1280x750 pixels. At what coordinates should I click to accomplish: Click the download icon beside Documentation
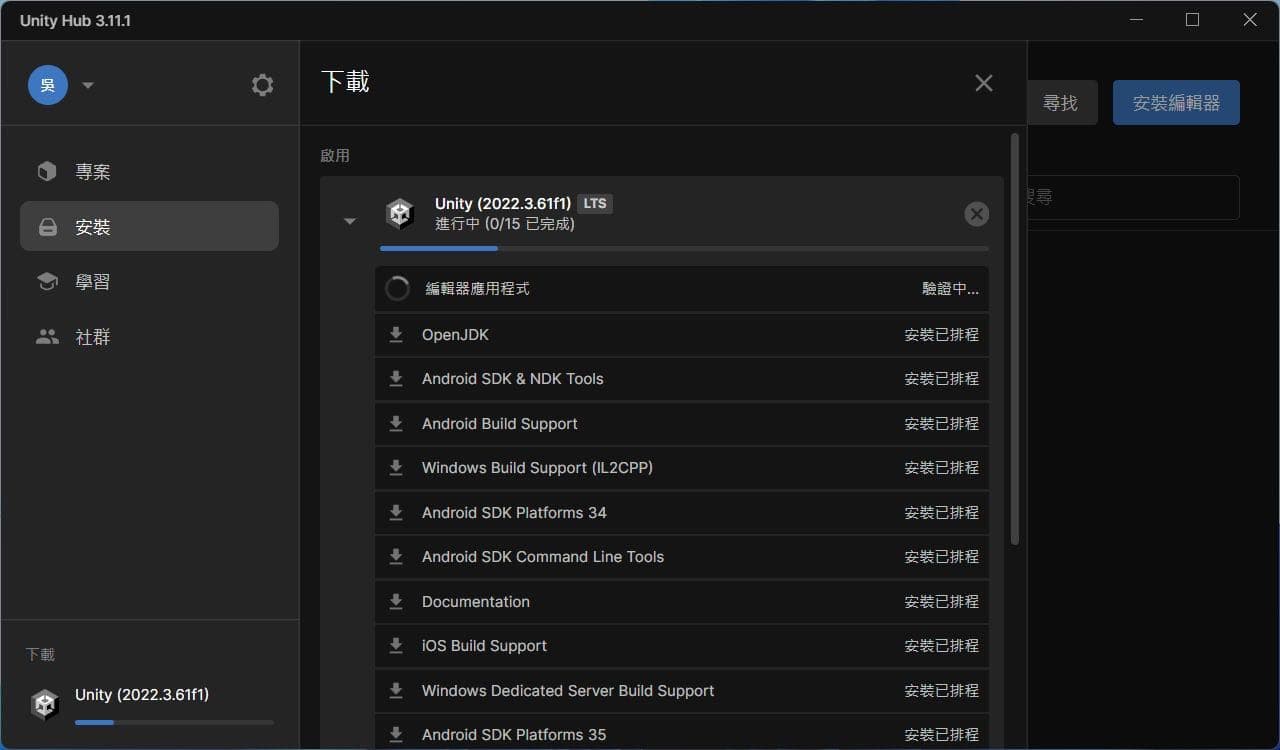click(x=396, y=601)
